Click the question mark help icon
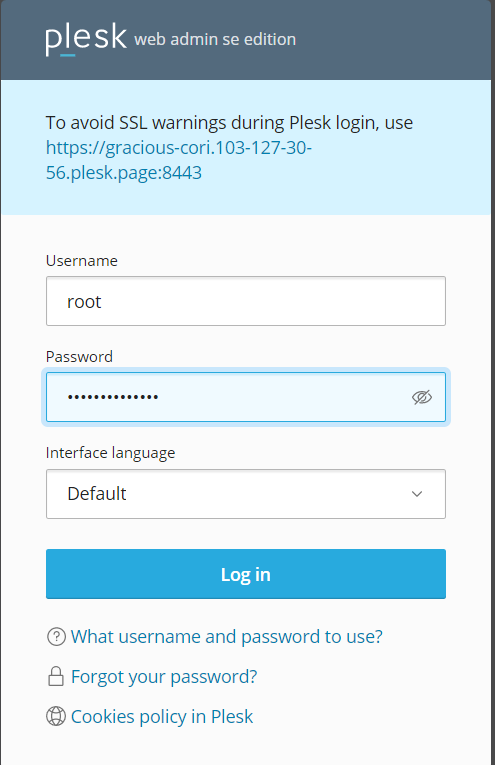The image size is (495, 765). point(56,637)
